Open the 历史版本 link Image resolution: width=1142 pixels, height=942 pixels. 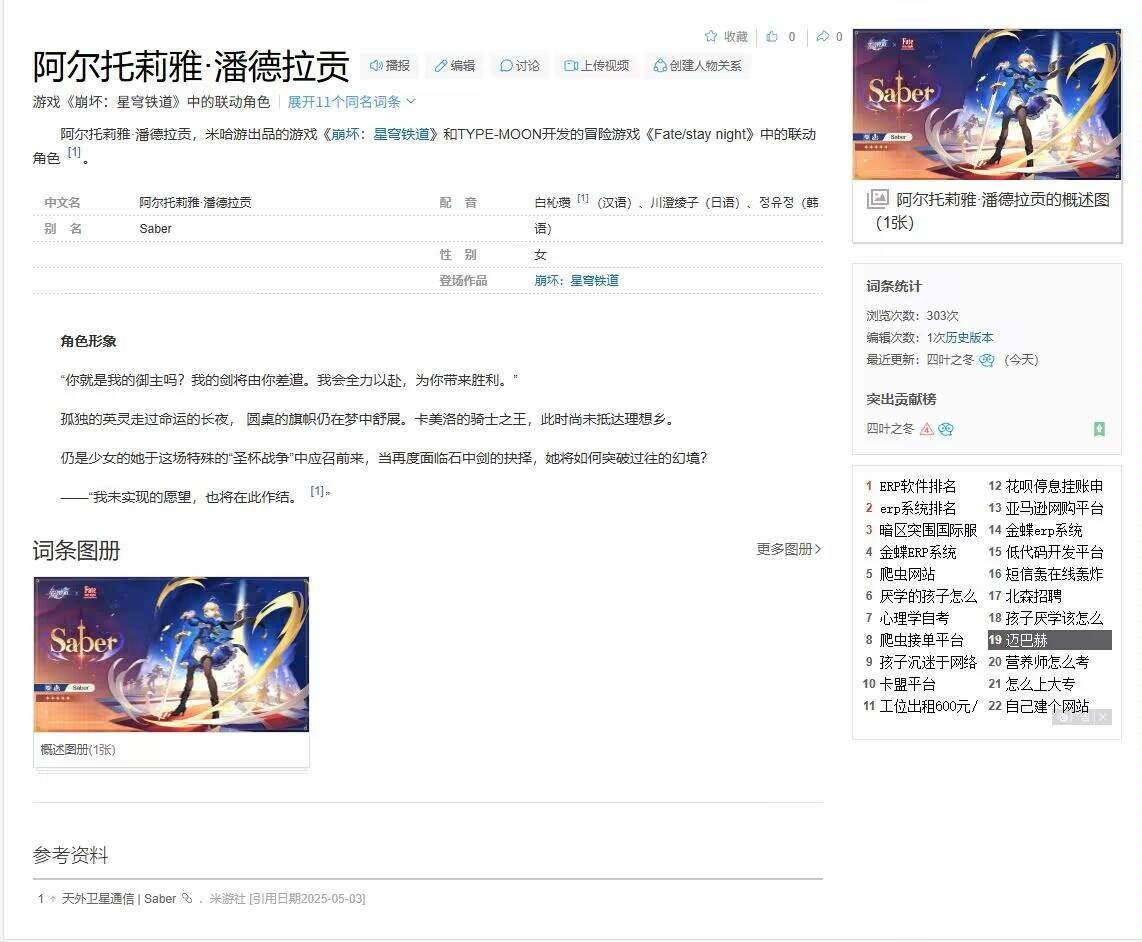coord(969,337)
